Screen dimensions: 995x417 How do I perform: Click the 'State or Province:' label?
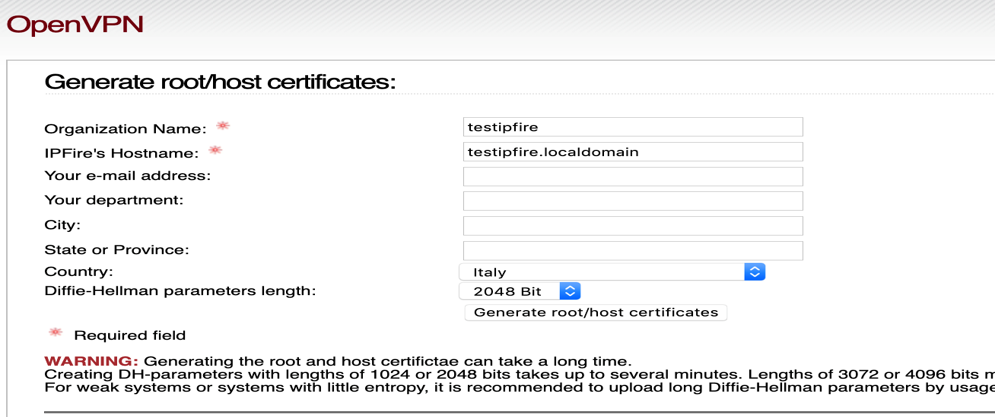tap(117, 249)
